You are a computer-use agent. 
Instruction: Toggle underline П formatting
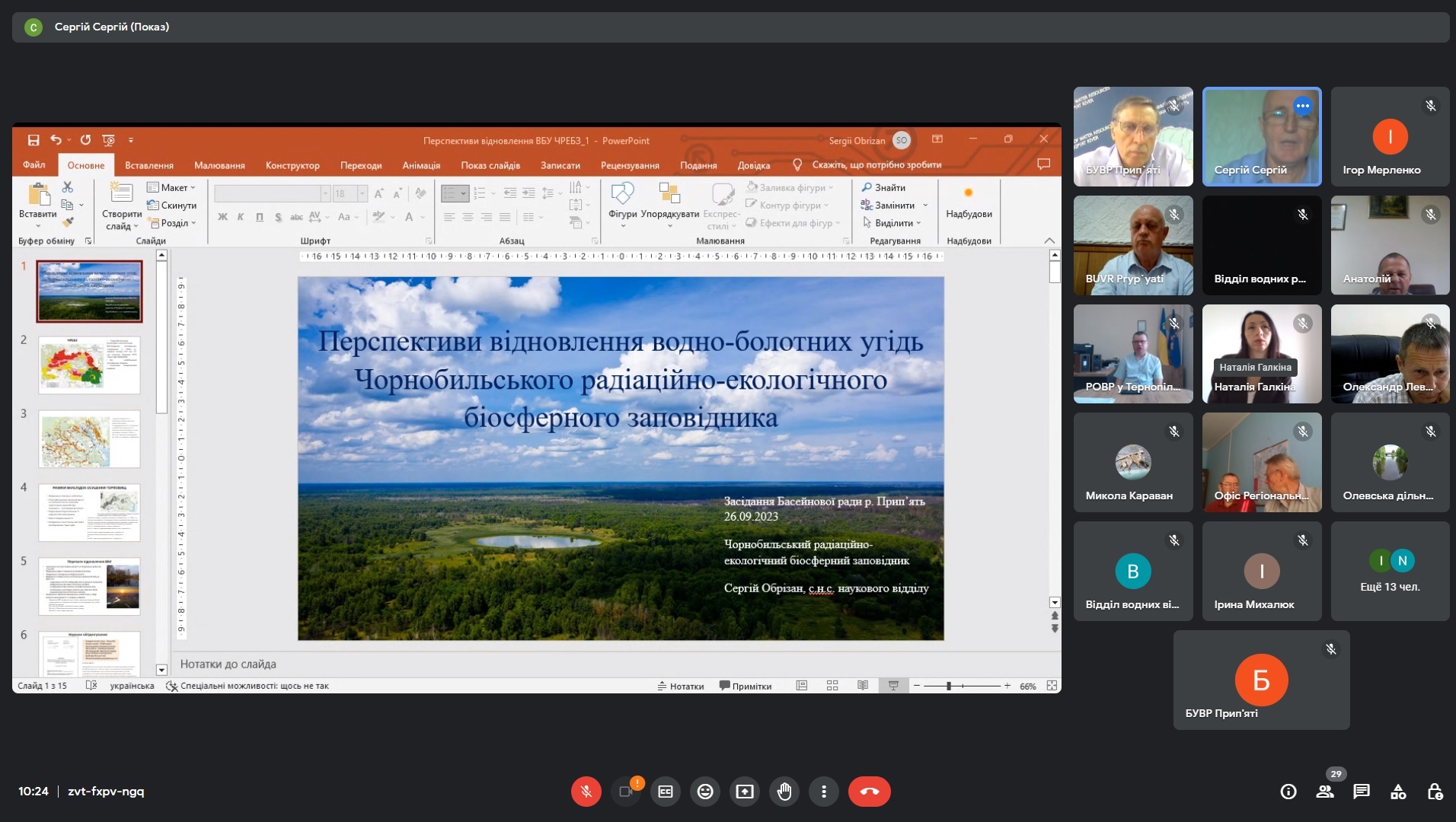pos(260,217)
